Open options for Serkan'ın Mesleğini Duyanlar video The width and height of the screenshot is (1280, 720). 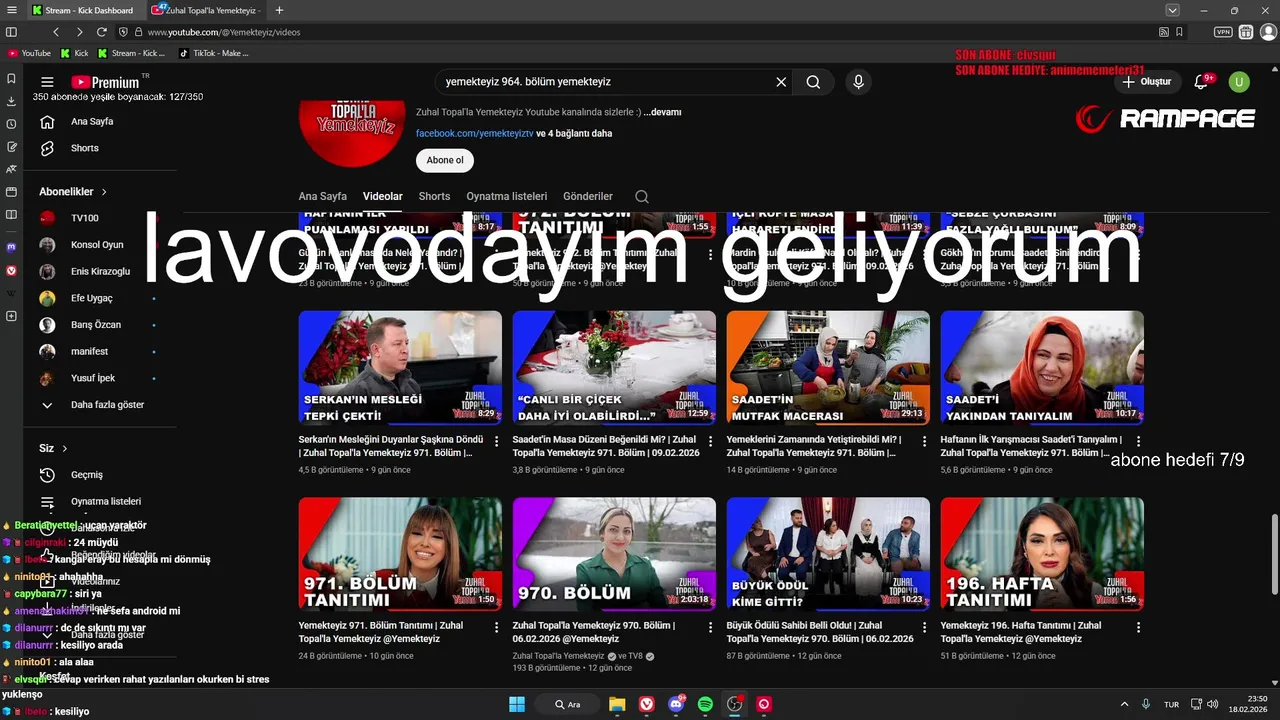click(x=496, y=441)
